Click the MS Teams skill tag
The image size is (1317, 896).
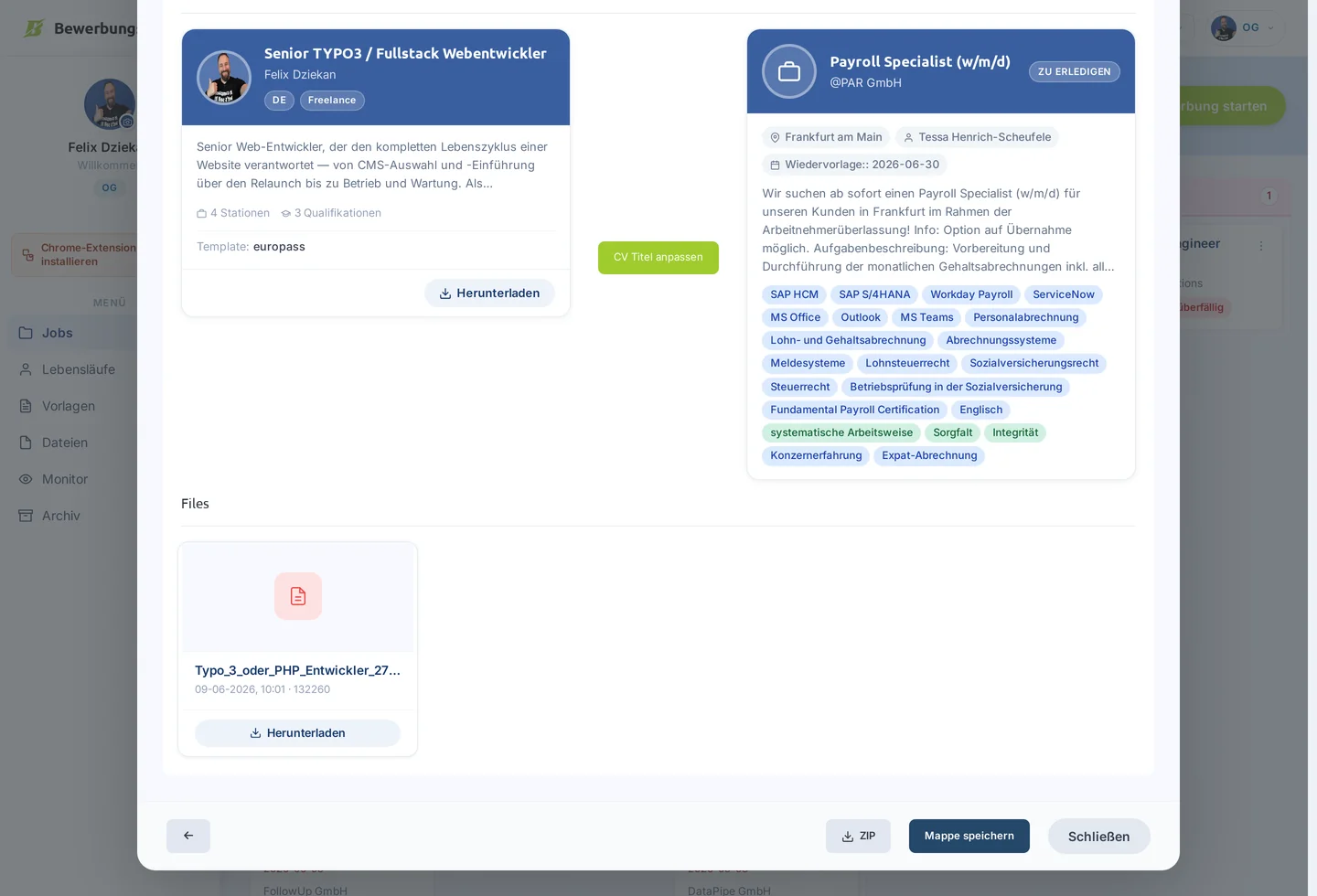(926, 317)
